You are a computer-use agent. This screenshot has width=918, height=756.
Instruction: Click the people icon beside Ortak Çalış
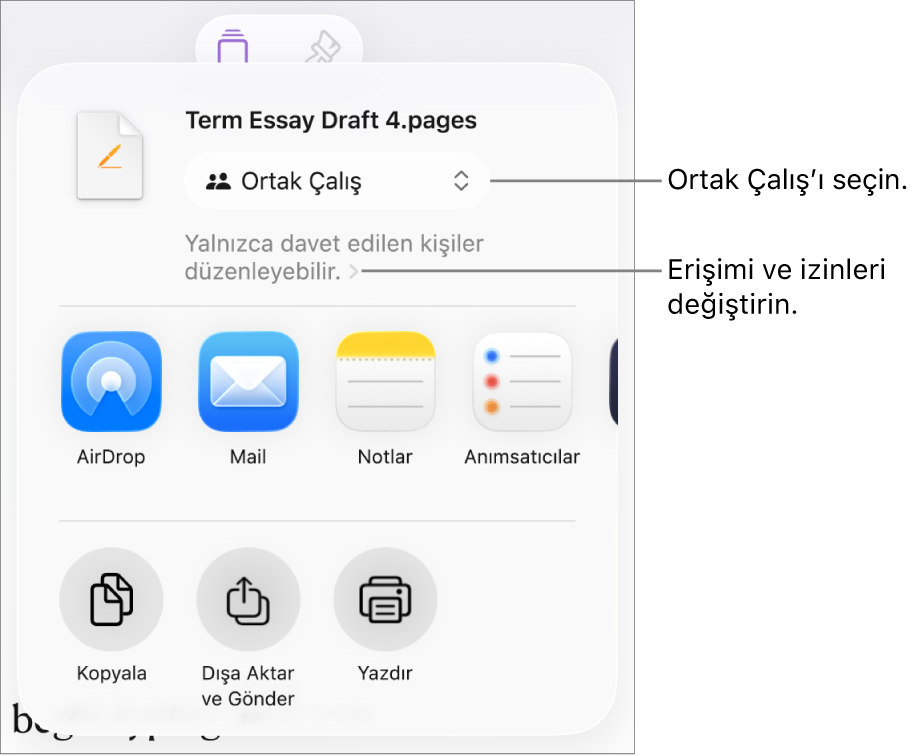click(218, 182)
